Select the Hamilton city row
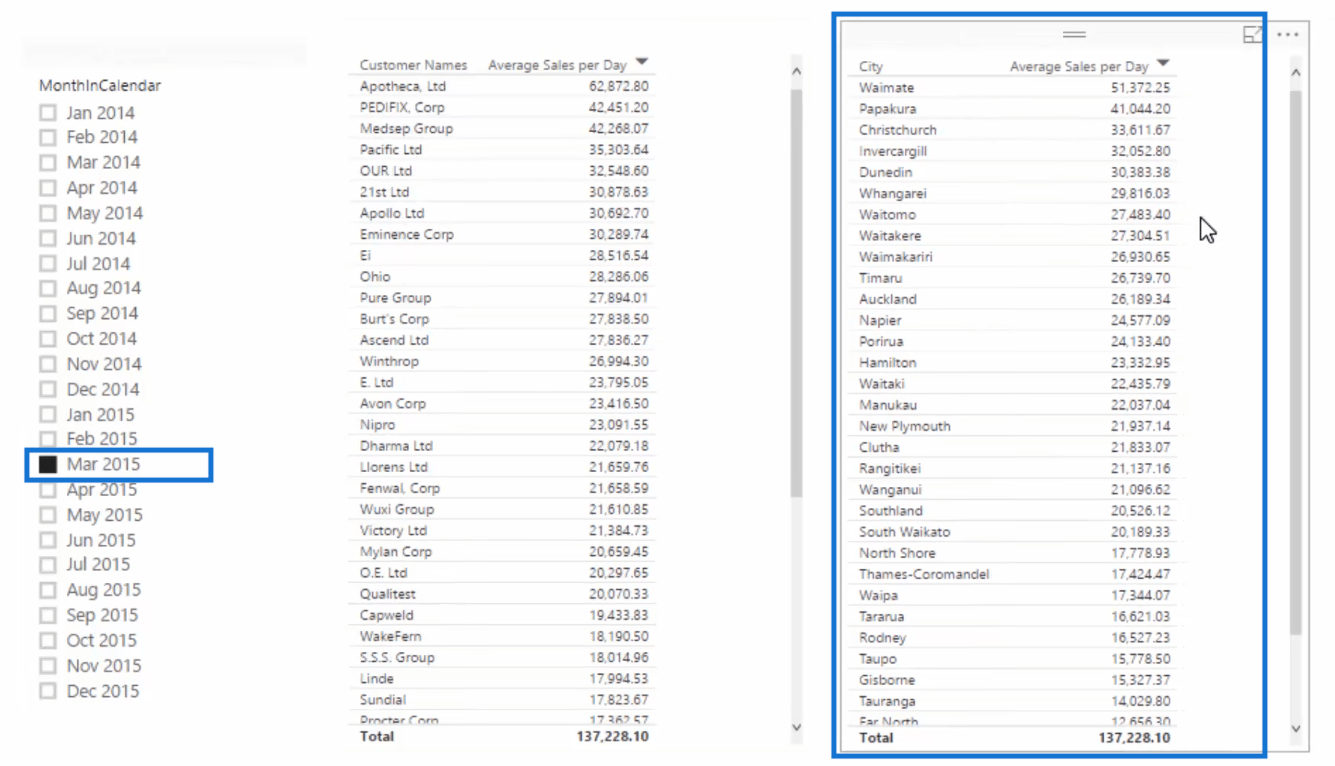The height and width of the screenshot is (766, 1335). pyautogui.click(x=1014, y=363)
